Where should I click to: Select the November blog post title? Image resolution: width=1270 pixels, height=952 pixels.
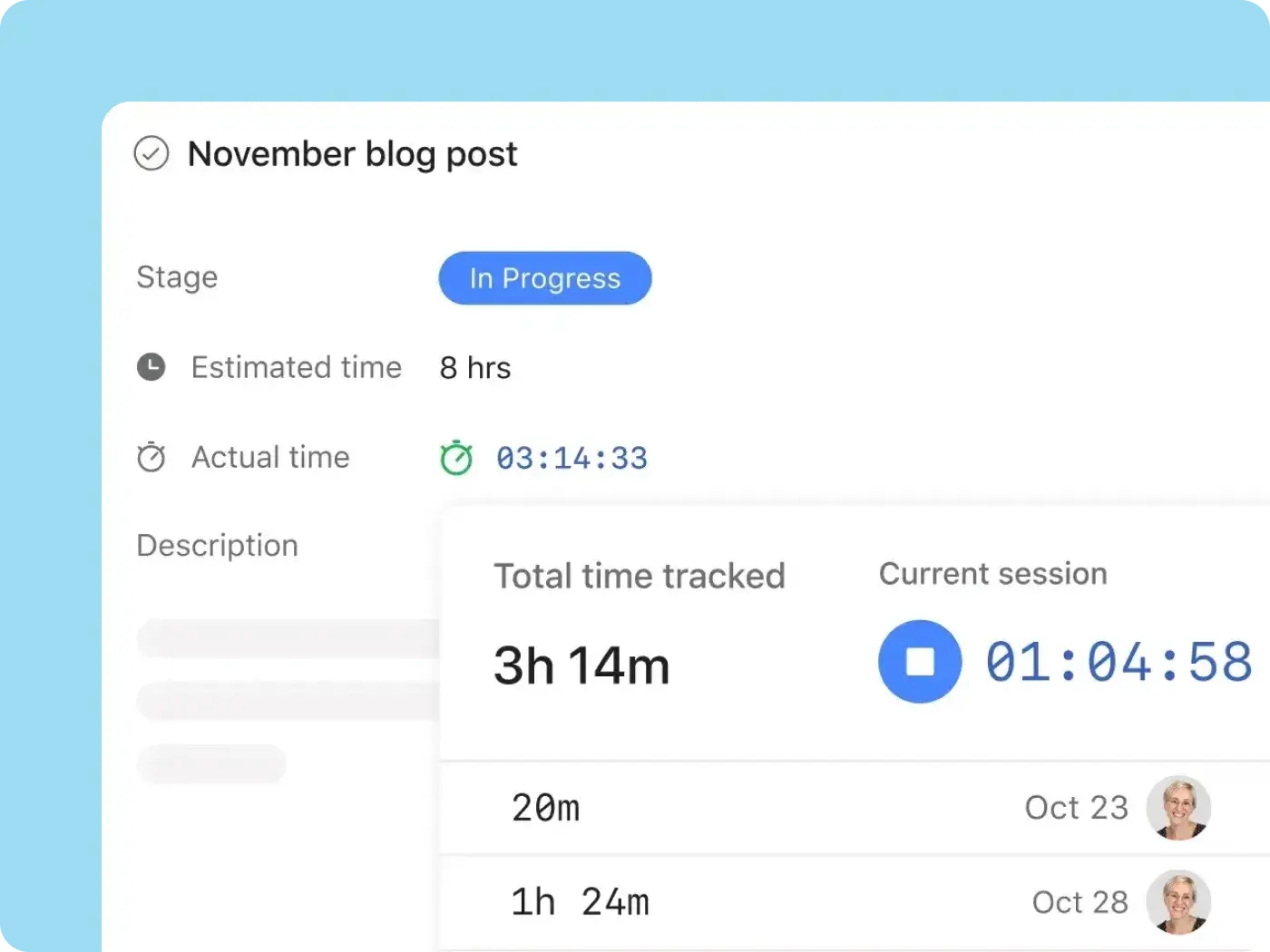tap(352, 154)
